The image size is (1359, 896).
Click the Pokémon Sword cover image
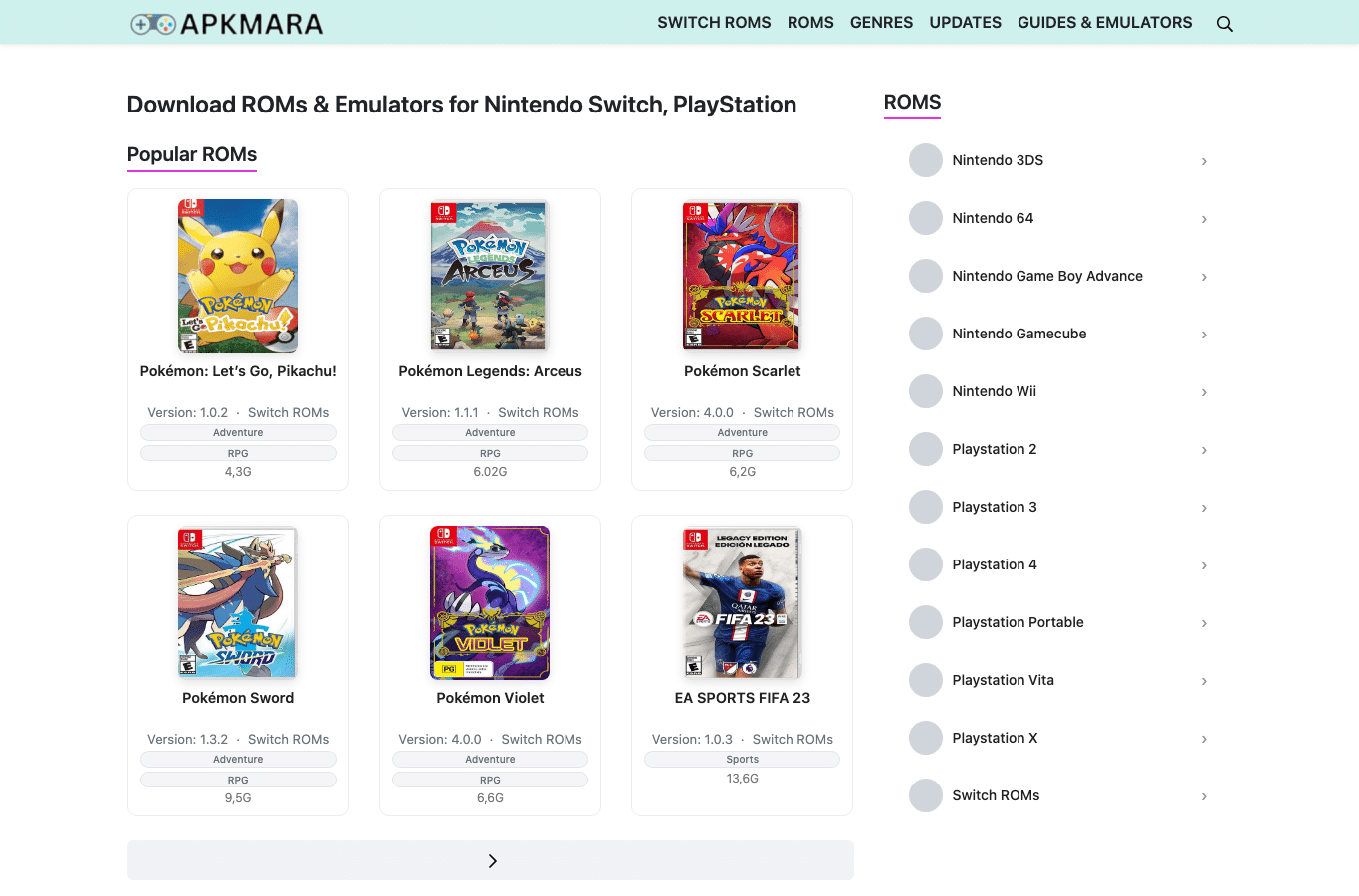pyautogui.click(x=238, y=602)
